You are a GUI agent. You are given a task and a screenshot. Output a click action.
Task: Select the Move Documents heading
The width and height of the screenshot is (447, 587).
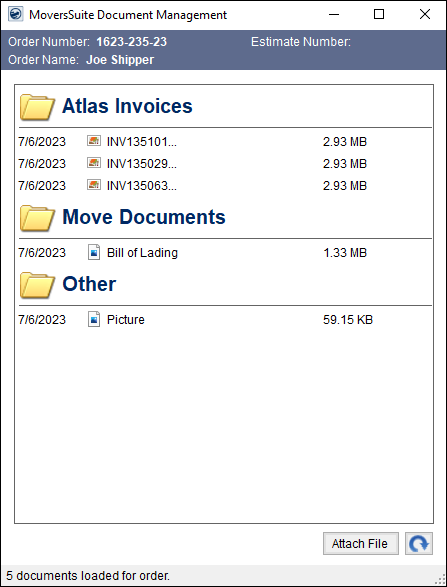coord(144,217)
